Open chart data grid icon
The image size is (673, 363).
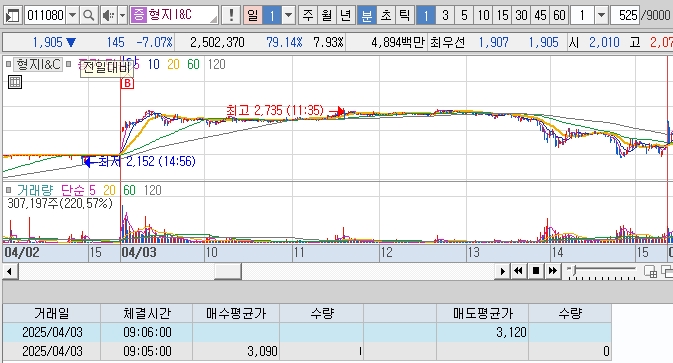coord(15,82)
